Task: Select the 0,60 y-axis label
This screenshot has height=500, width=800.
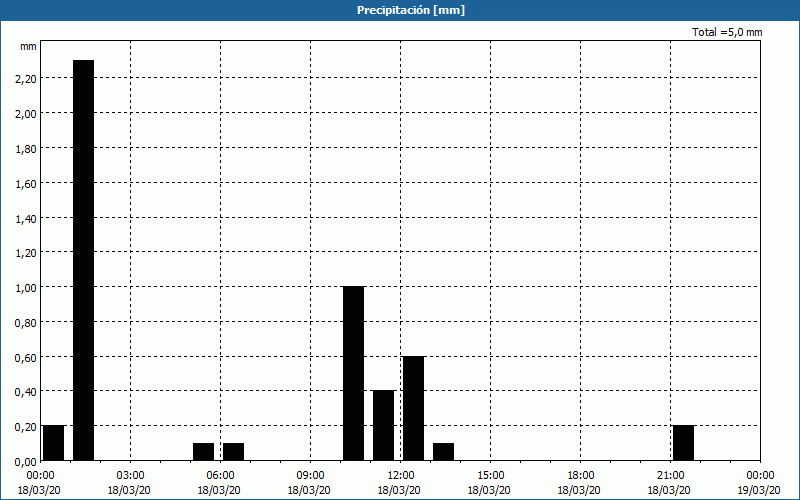Action: tap(26, 357)
